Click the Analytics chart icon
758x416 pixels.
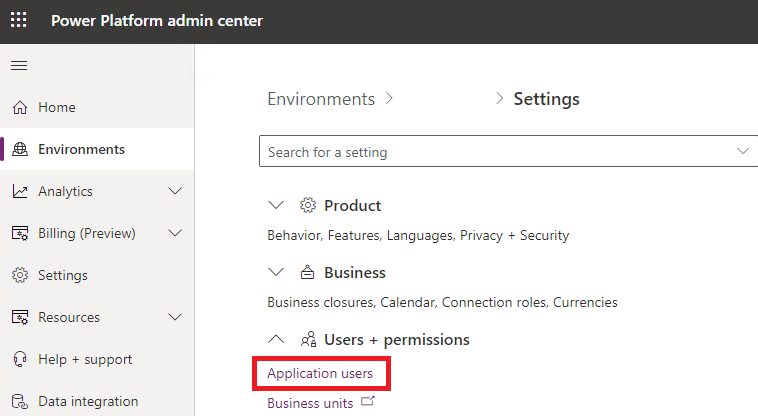point(20,191)
